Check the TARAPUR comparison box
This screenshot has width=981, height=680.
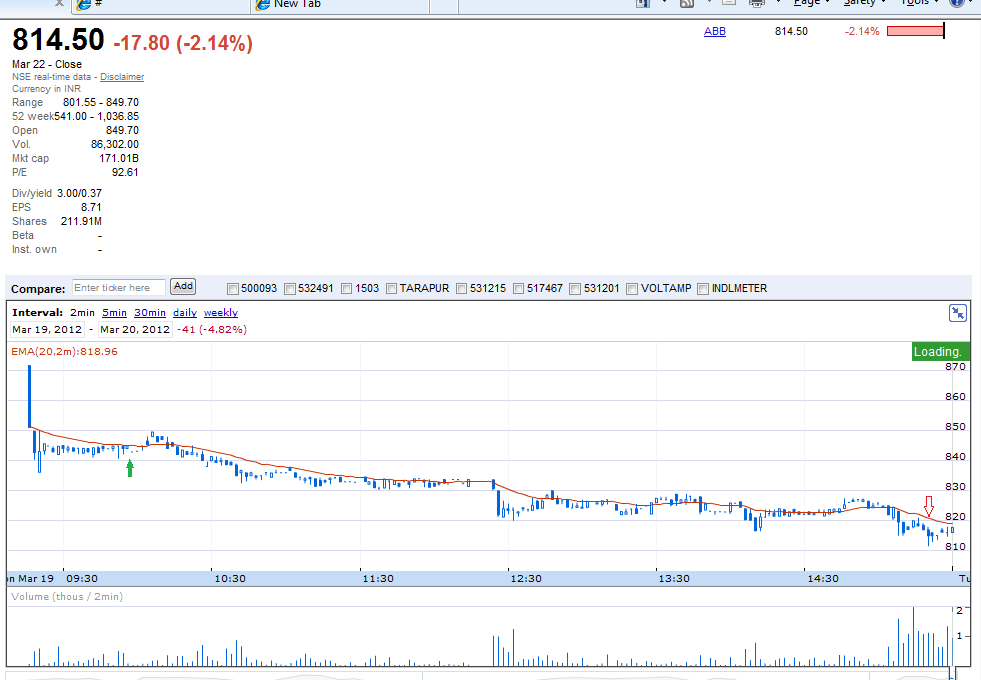point(392,288)
